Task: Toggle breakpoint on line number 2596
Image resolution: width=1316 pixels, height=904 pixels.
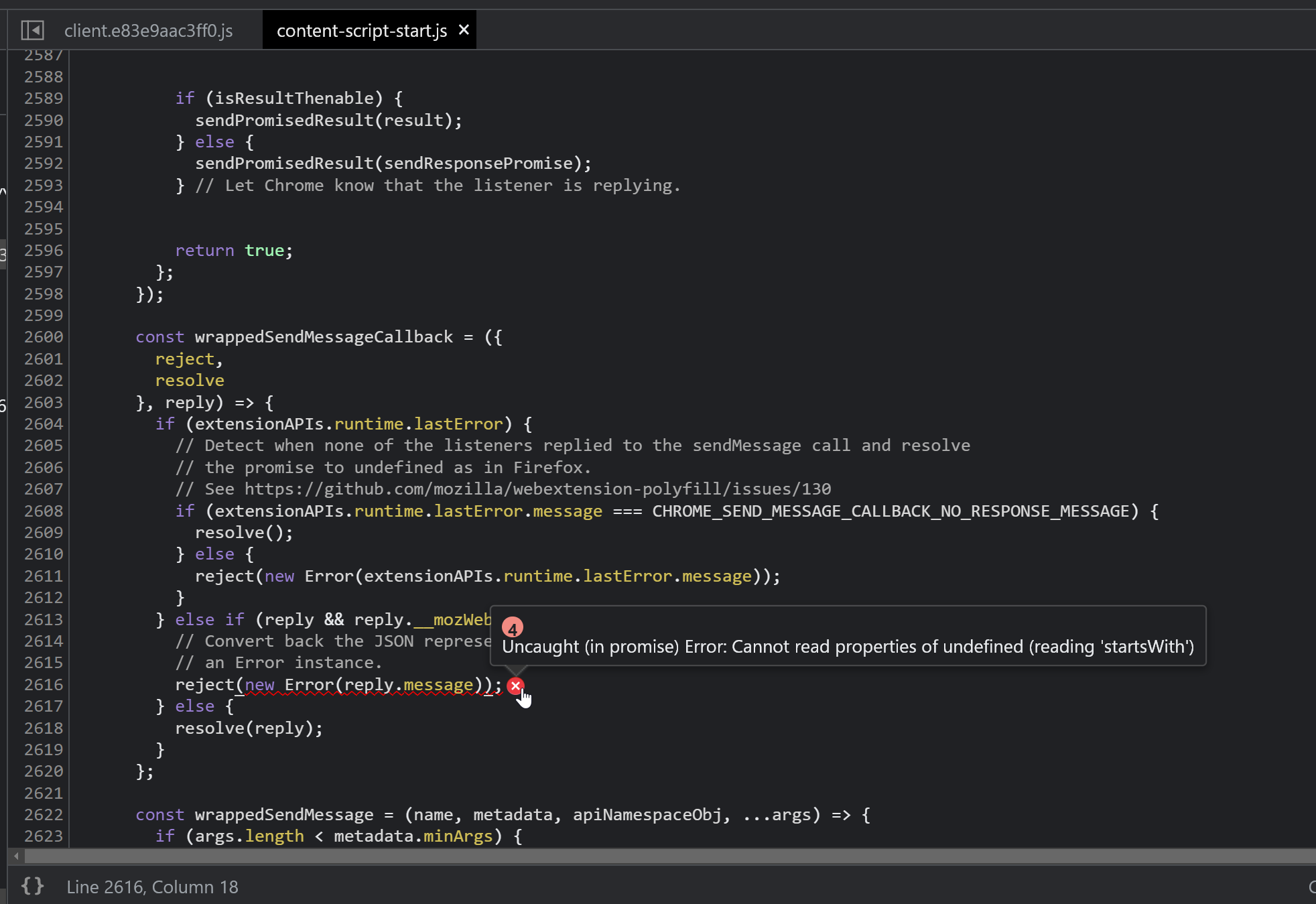Action: [x=44, y=251]
